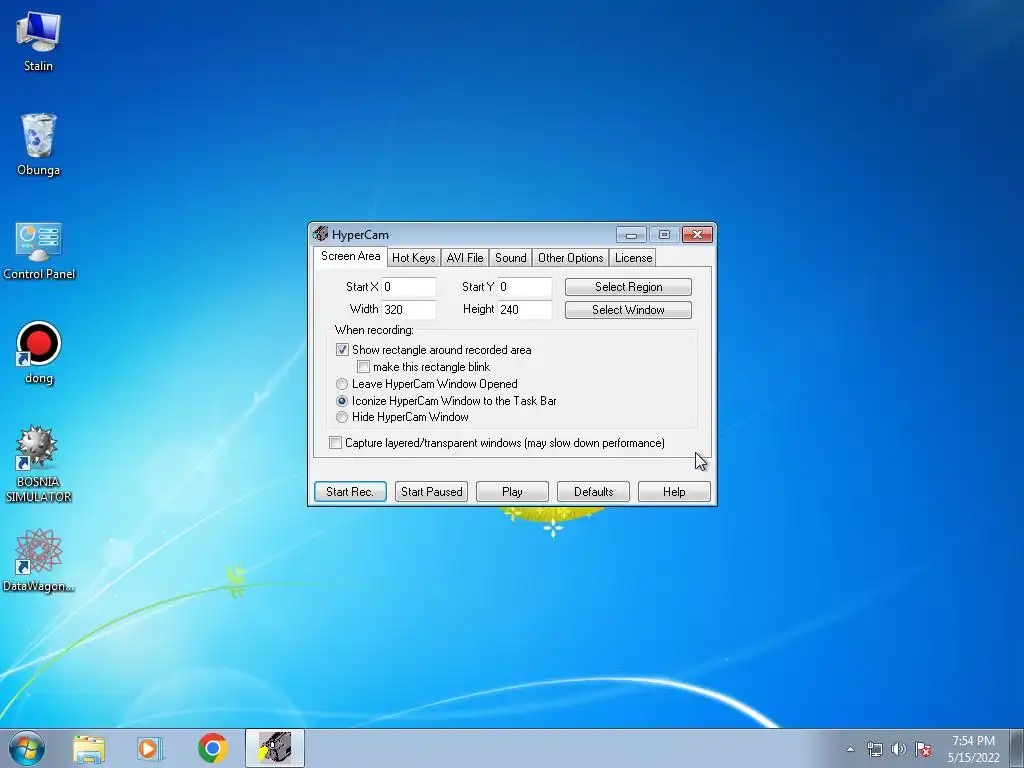Select Leave HyperCam Window Opened option
This screenshot has width=1024, height=768.
pyautogui.click(x=342, y=384)
